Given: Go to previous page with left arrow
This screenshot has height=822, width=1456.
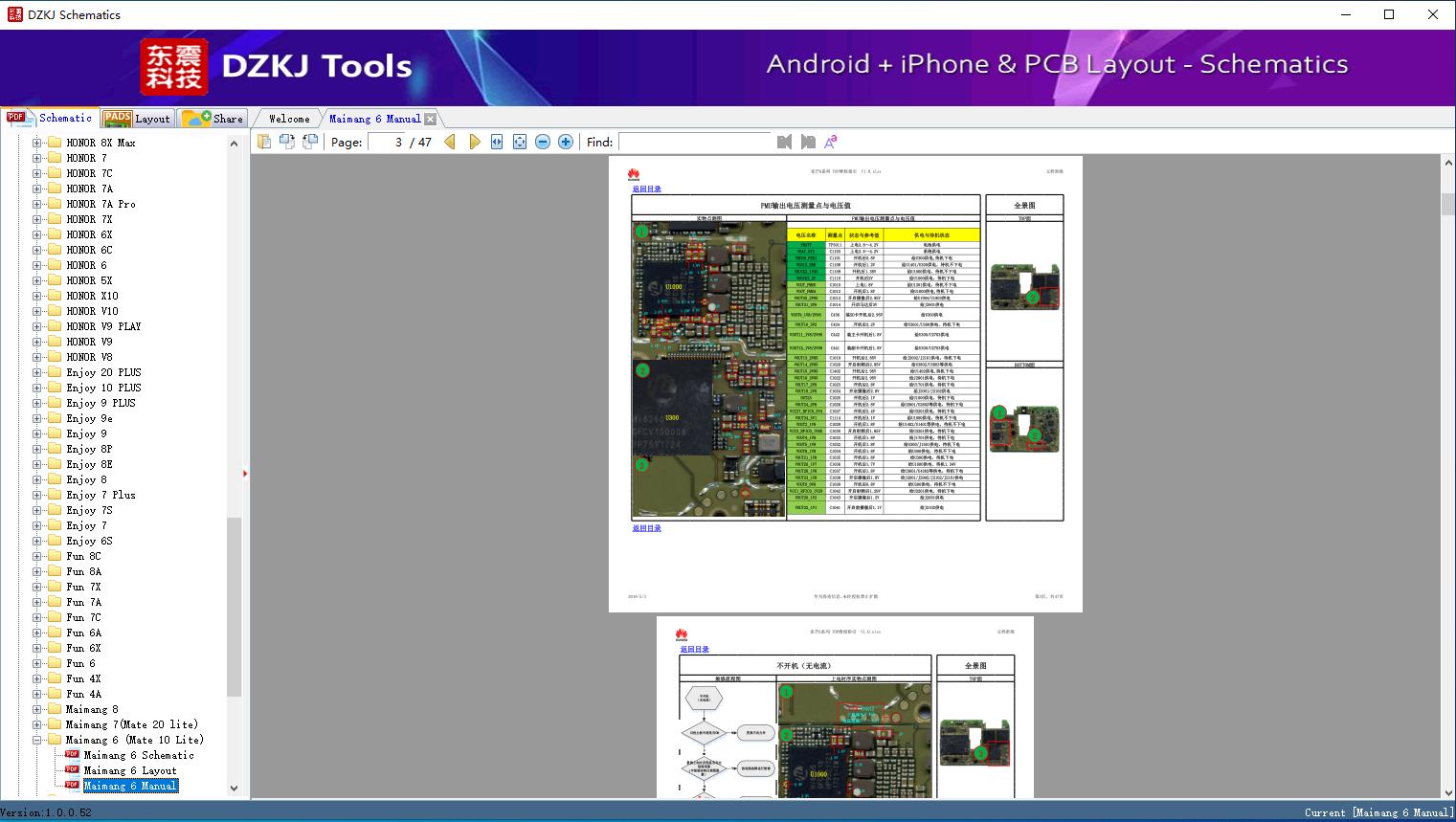Looking at the screenshot, I should coord(450,142).
